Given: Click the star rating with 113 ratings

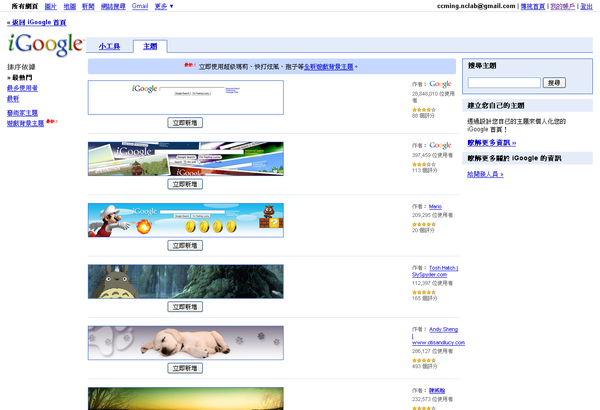Looking at the screenshot, I should (x=424, y=164).
